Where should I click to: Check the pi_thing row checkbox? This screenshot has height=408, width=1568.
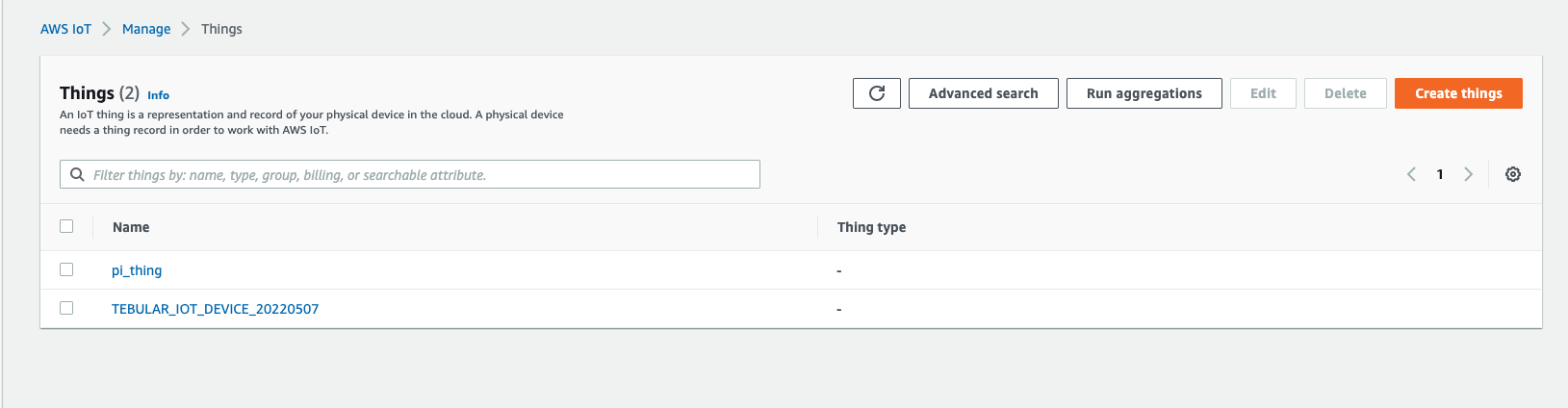tap(66, 269)
